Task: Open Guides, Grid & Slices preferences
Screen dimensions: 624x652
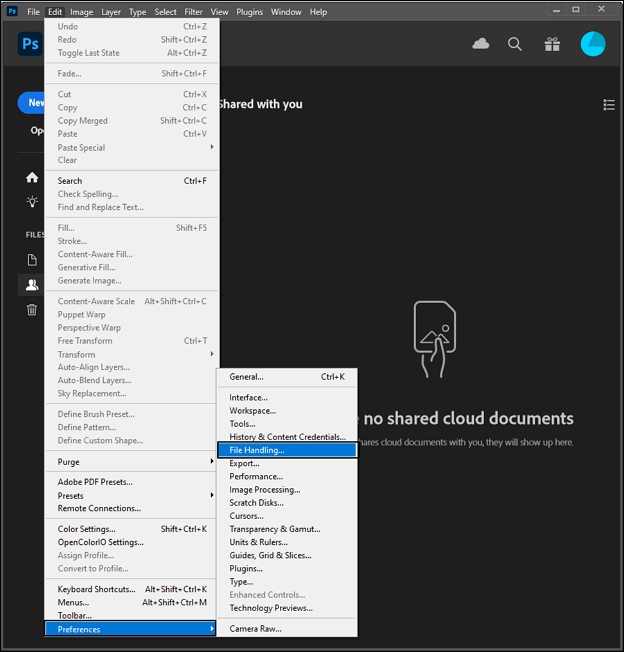Action: click(287, 556)
